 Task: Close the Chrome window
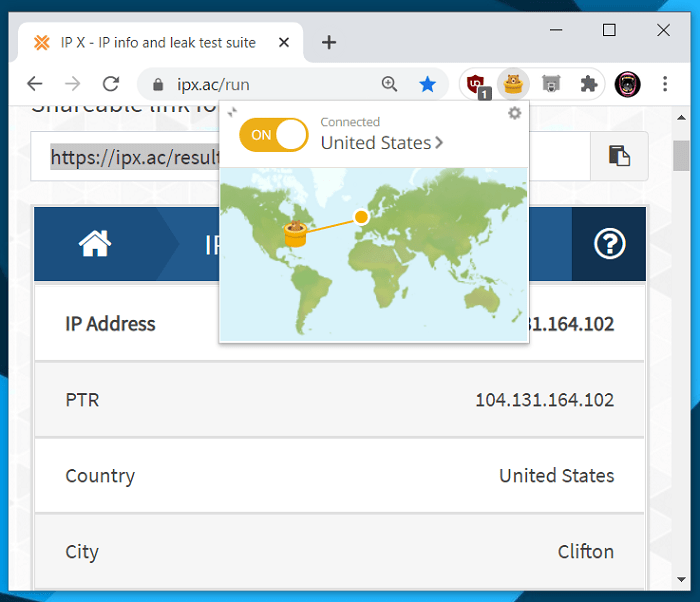[663, 30]
